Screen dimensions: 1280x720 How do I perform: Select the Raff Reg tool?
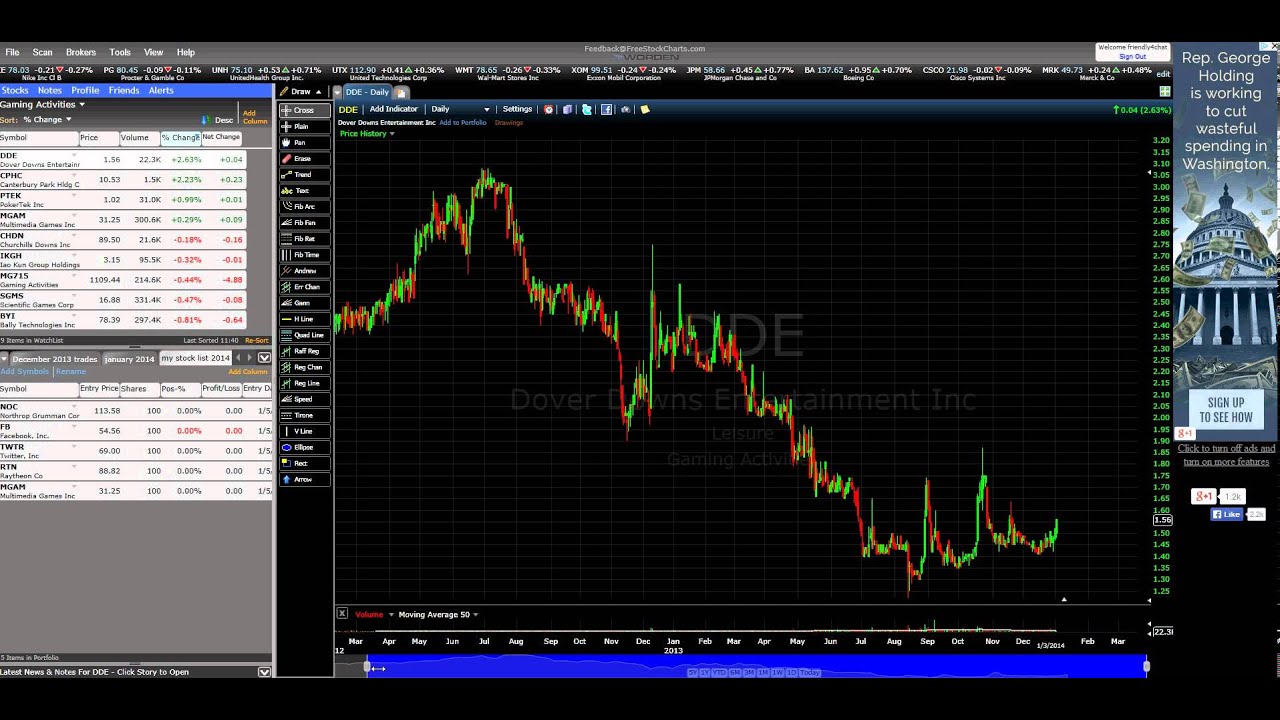coord(304,351)
